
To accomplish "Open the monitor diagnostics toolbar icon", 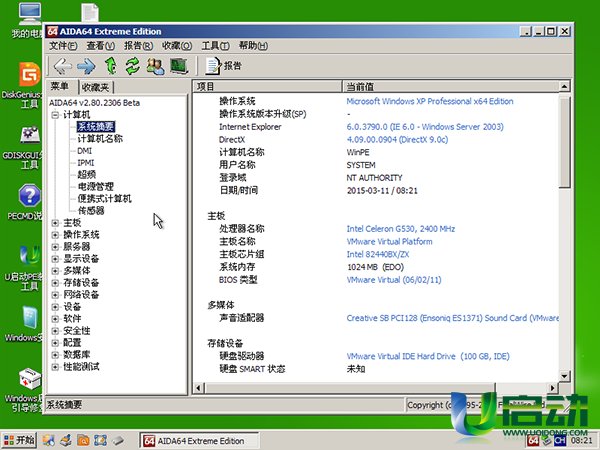I will click(x=179, y=66).
